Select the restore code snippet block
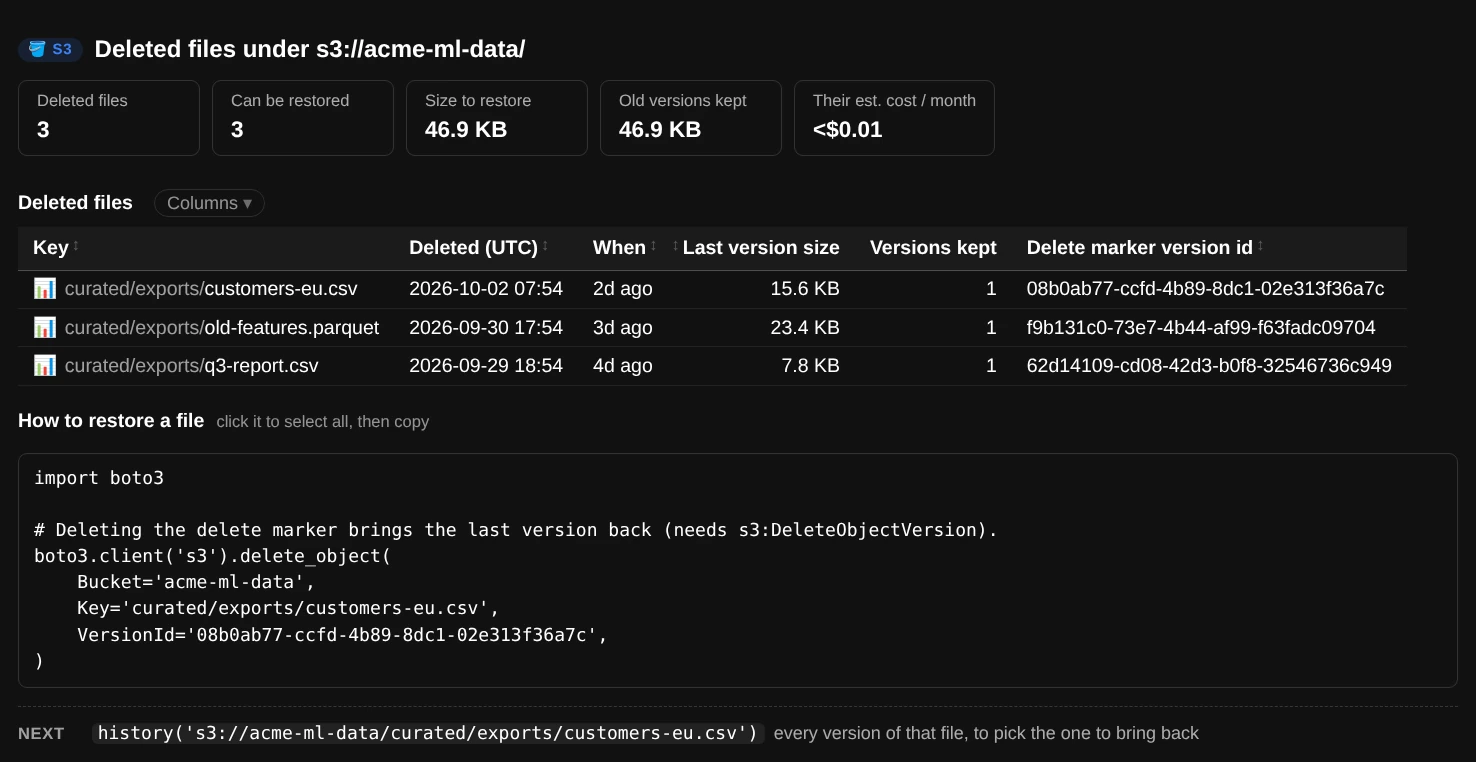 tap(738, 570)
